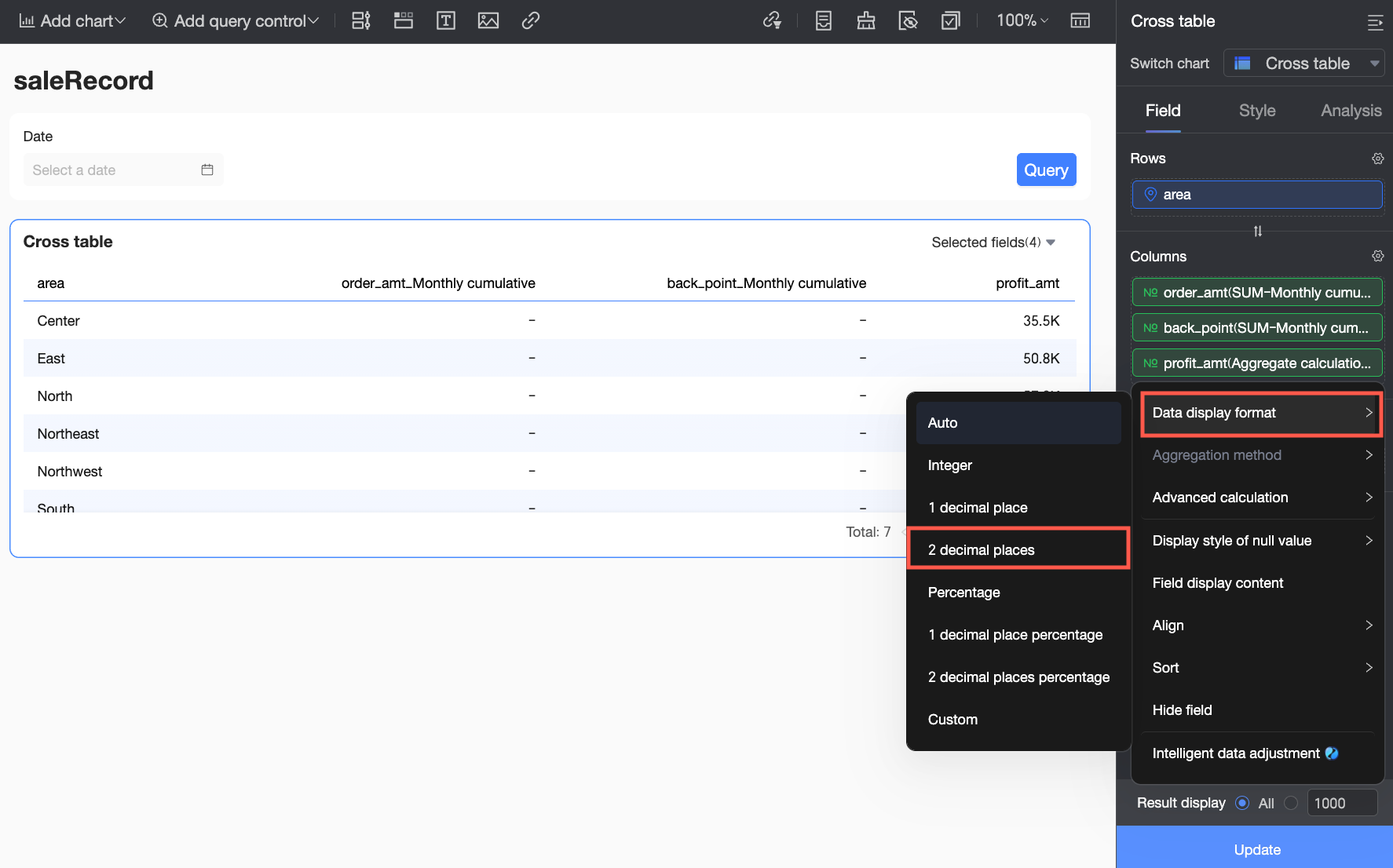This screenshot has height=868, width=1393.
Task: Select the Hide field menu option
Action: click(1182, 710)
